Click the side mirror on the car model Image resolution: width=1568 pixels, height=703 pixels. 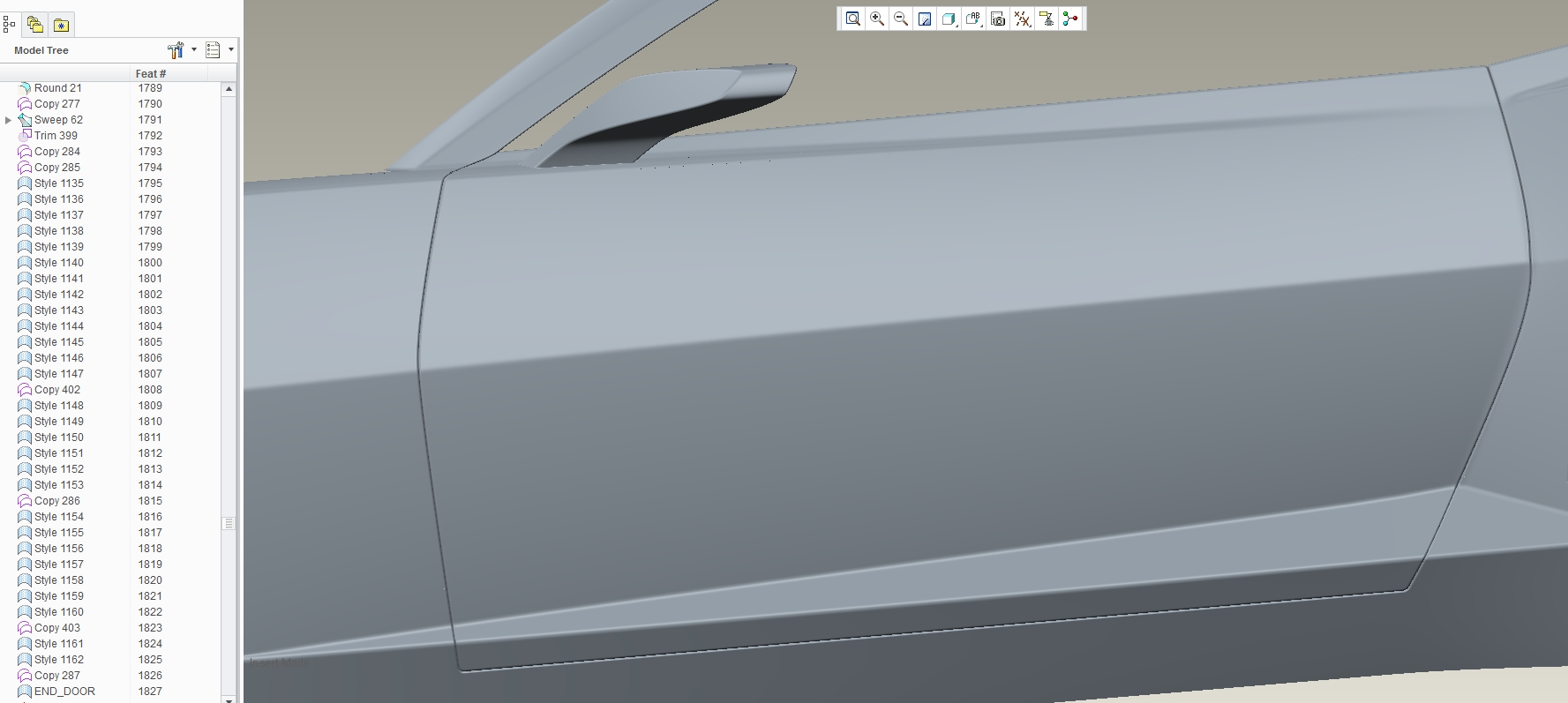click(x=679, y=106)
